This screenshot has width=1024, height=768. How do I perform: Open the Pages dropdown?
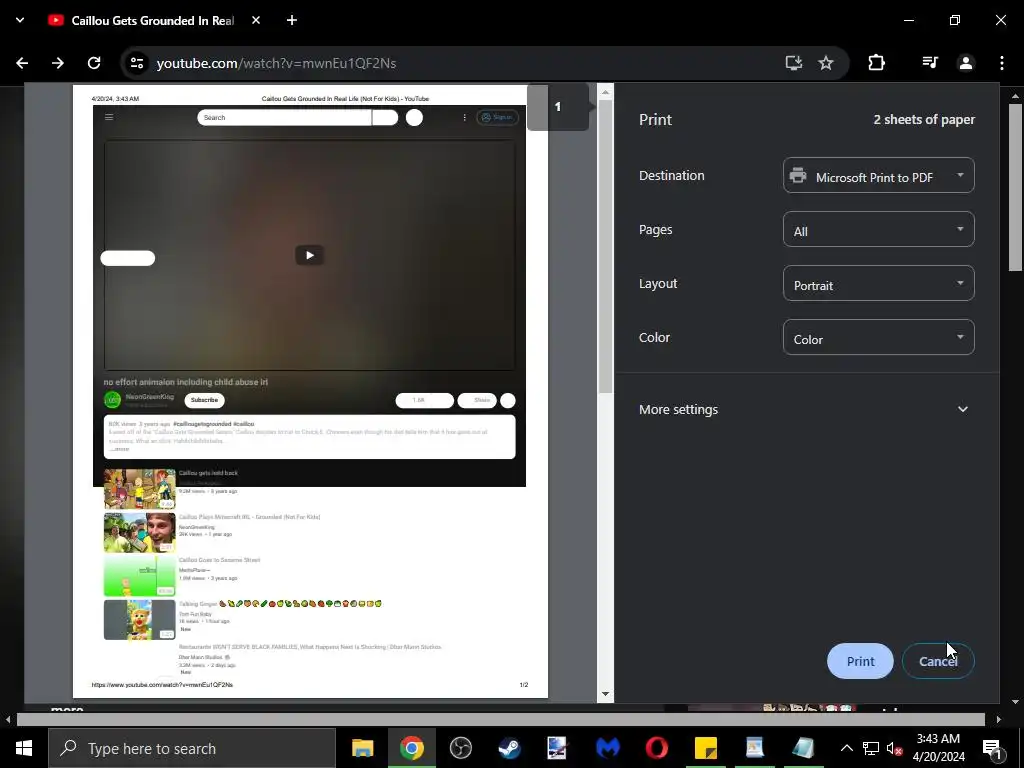click(878, 230)
